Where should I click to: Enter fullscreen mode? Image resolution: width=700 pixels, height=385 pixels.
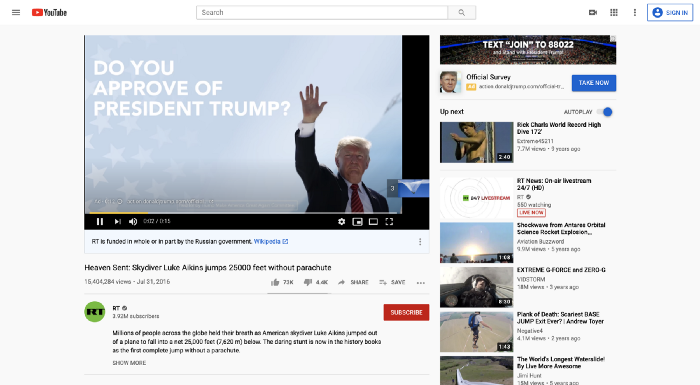(x=389, y=222)
